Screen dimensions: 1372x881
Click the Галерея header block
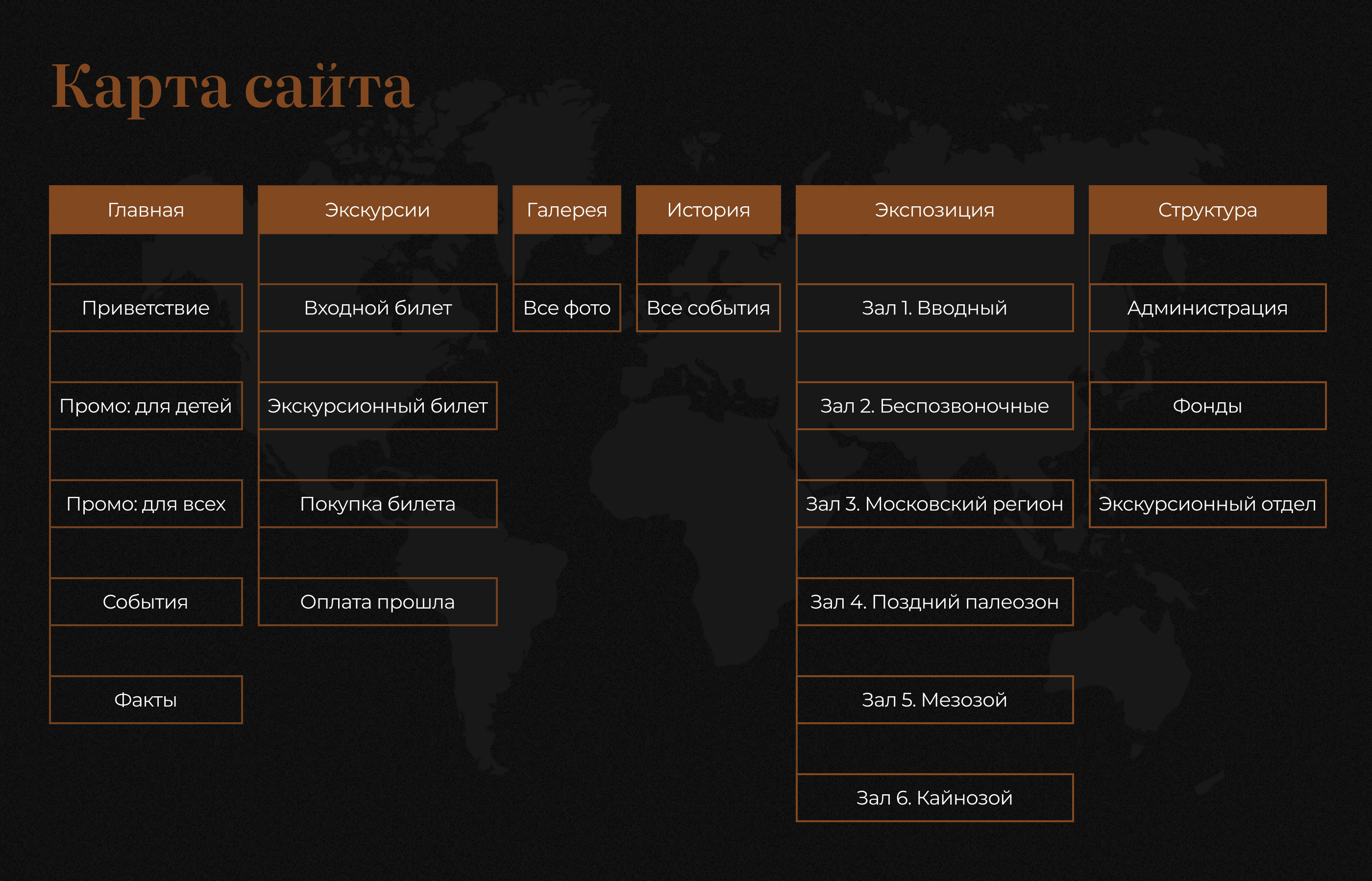tap(566, 210)
